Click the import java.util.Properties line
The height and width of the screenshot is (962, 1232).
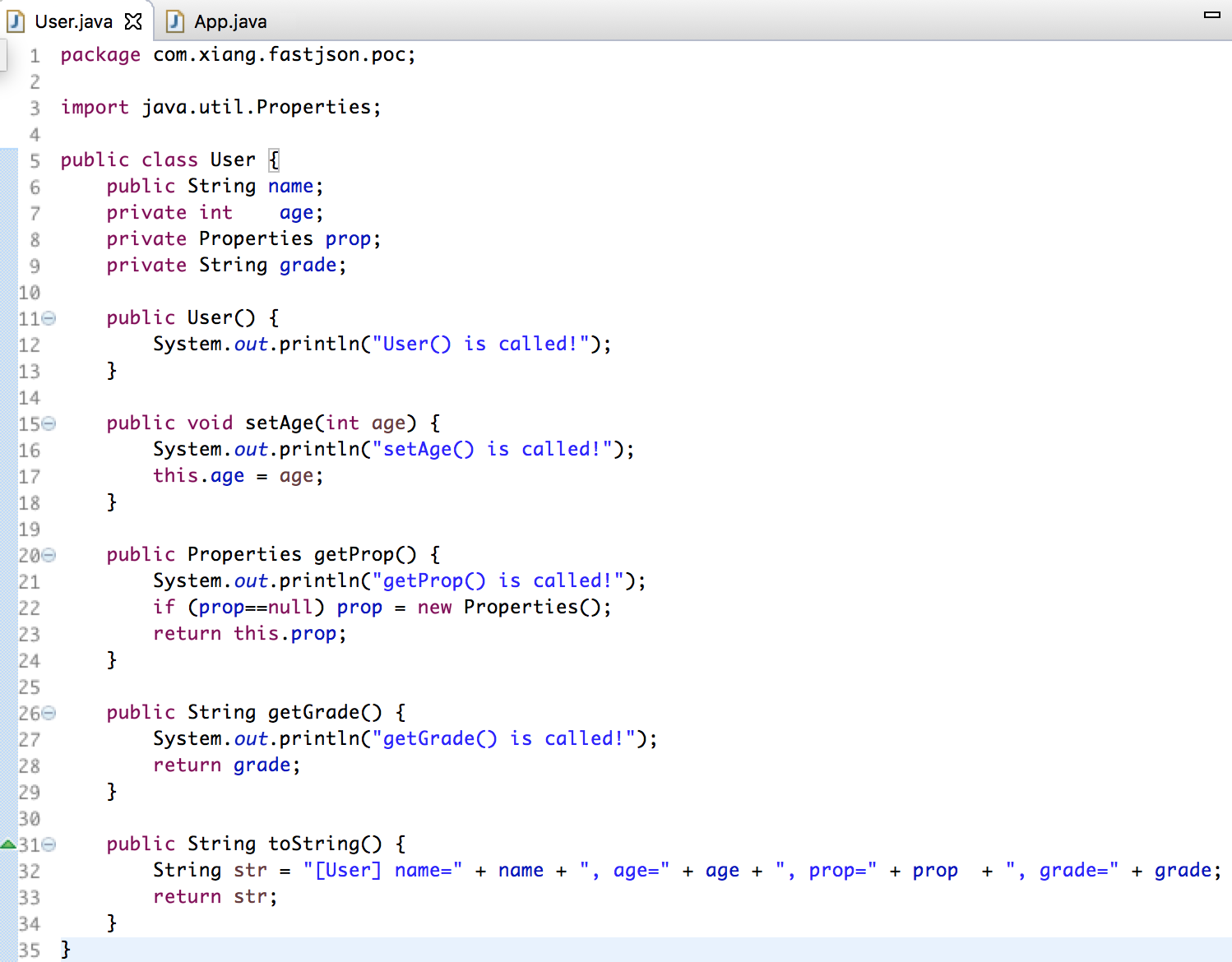220,108
